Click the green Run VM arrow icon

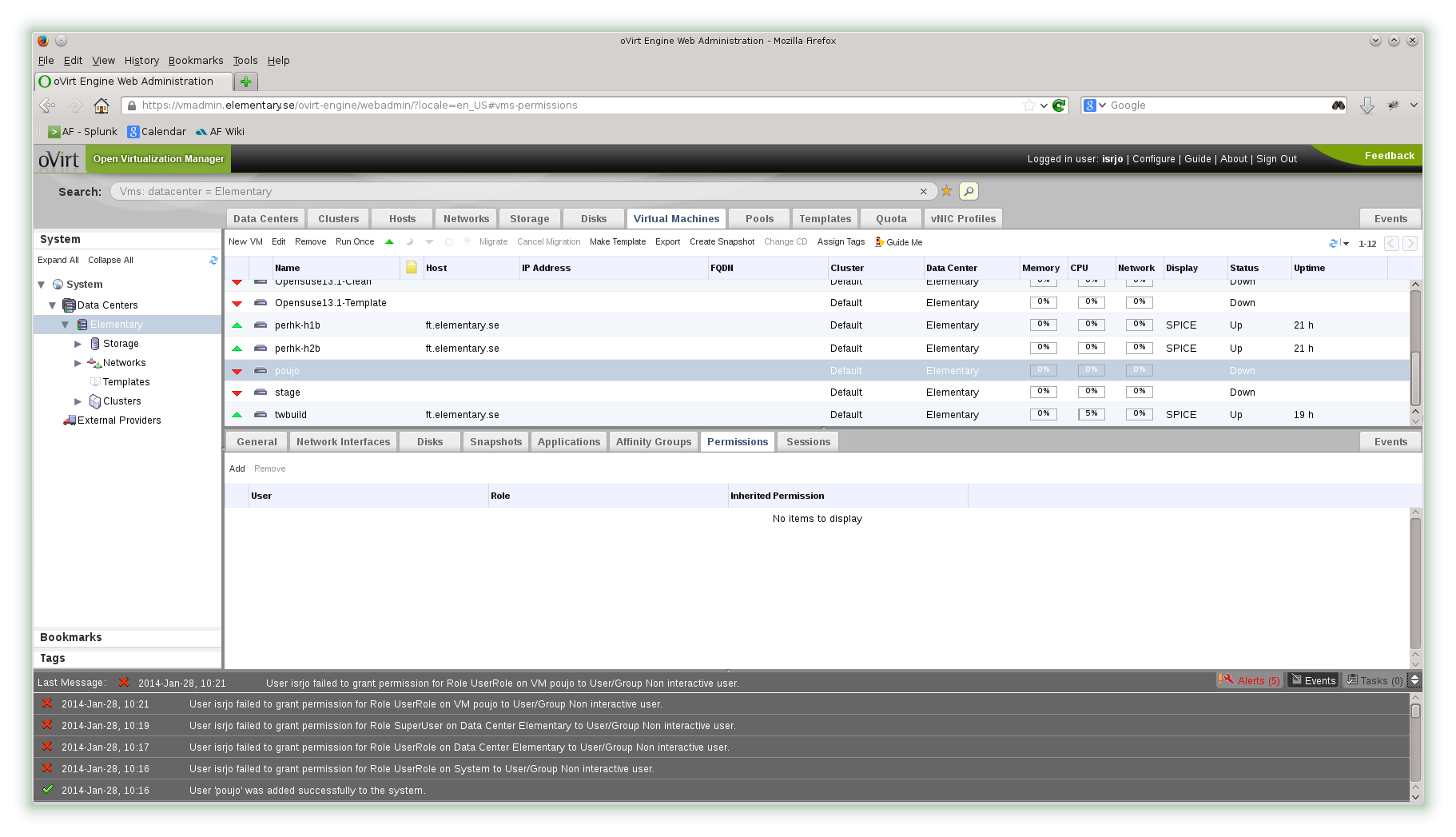click(389, 241)
